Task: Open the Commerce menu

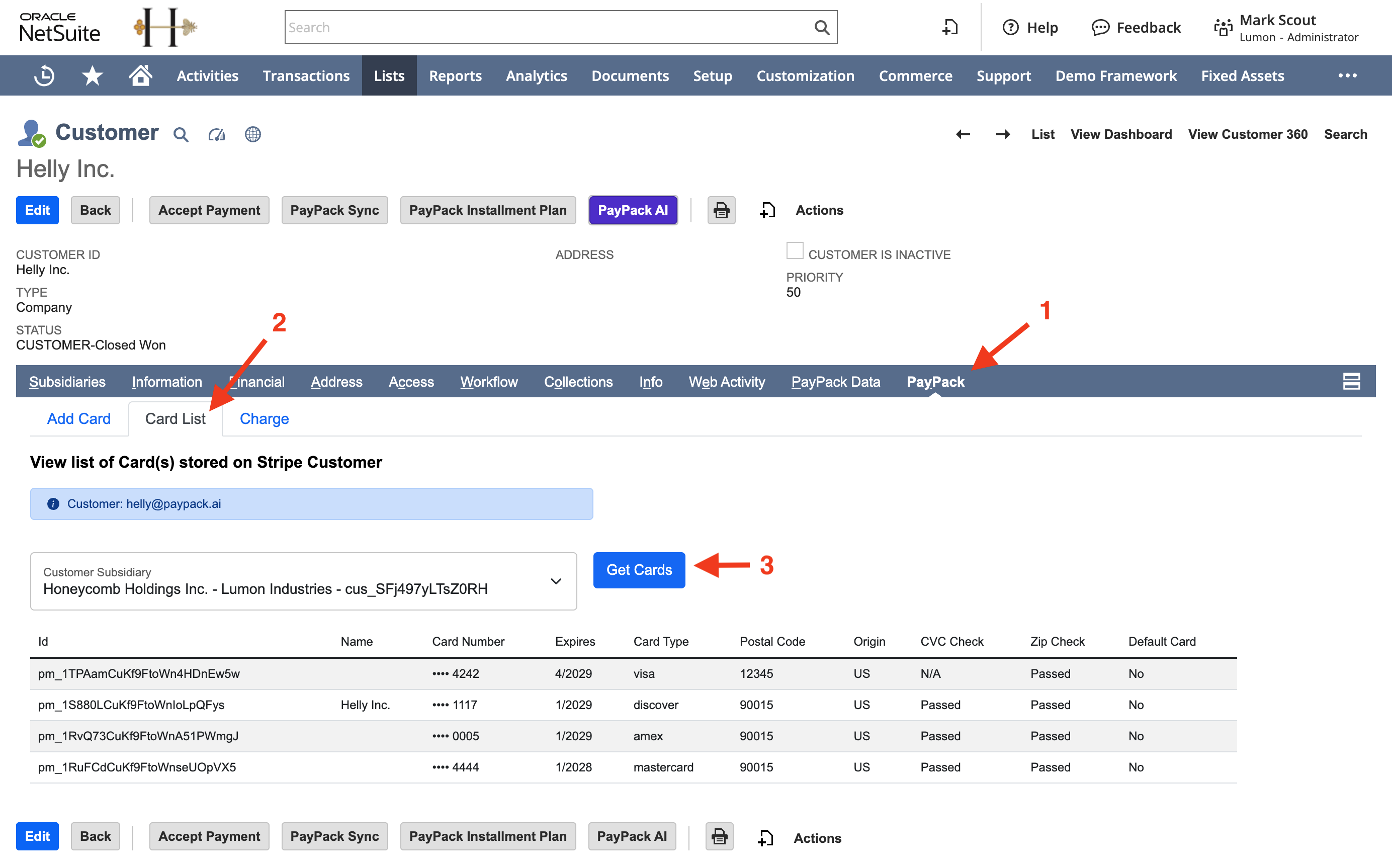Action: click(916, 76)
